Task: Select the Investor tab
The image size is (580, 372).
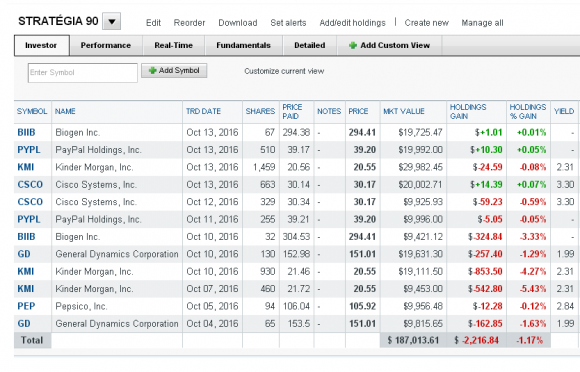Action: [x=41, y=45]
